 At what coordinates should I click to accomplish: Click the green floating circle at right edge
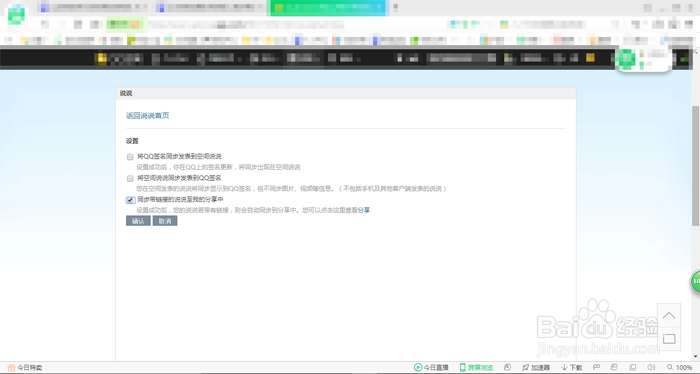(696, 282)
